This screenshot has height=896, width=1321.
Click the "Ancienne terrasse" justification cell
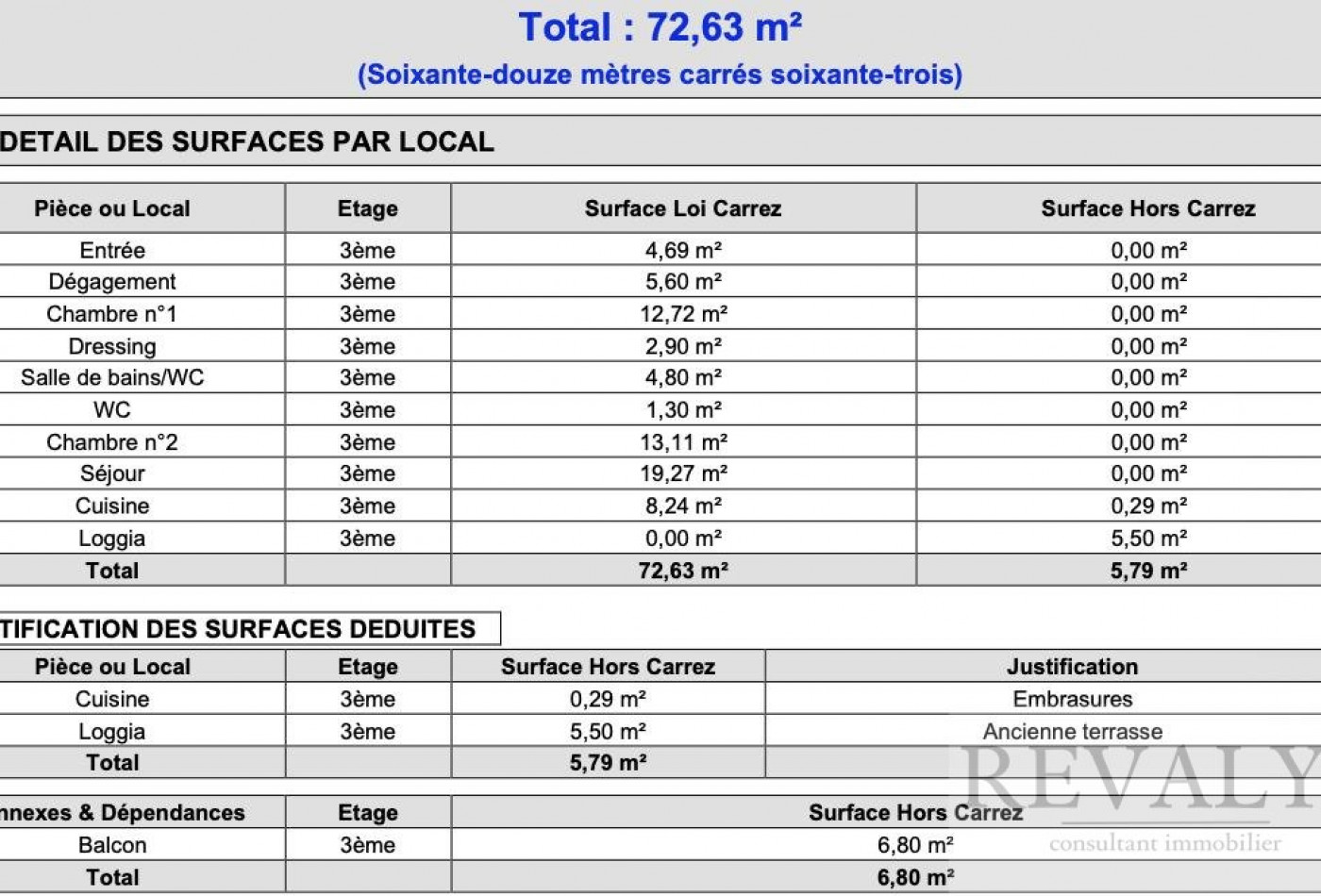[1072, 731]
